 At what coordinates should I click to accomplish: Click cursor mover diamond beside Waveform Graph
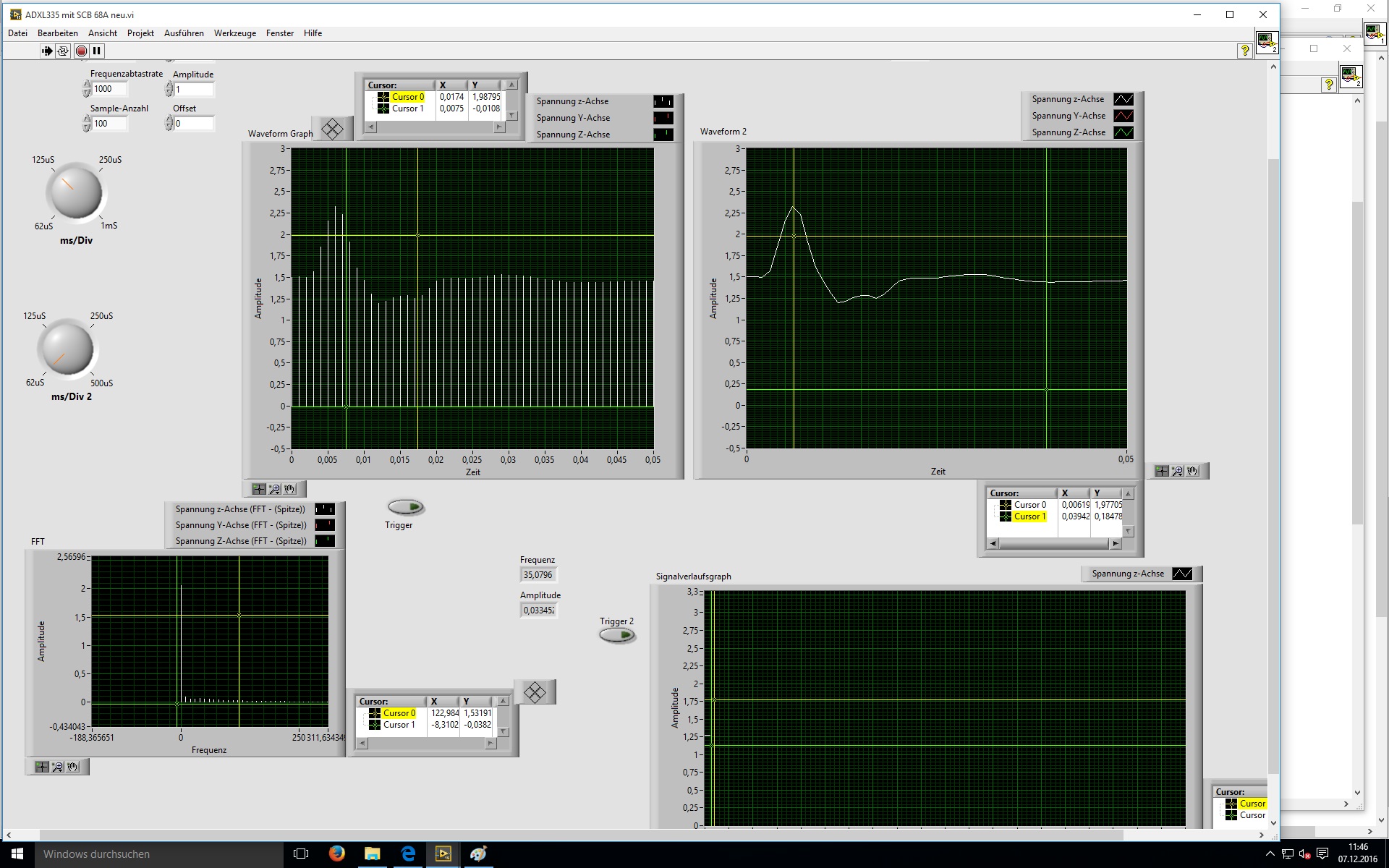point(332,129)
